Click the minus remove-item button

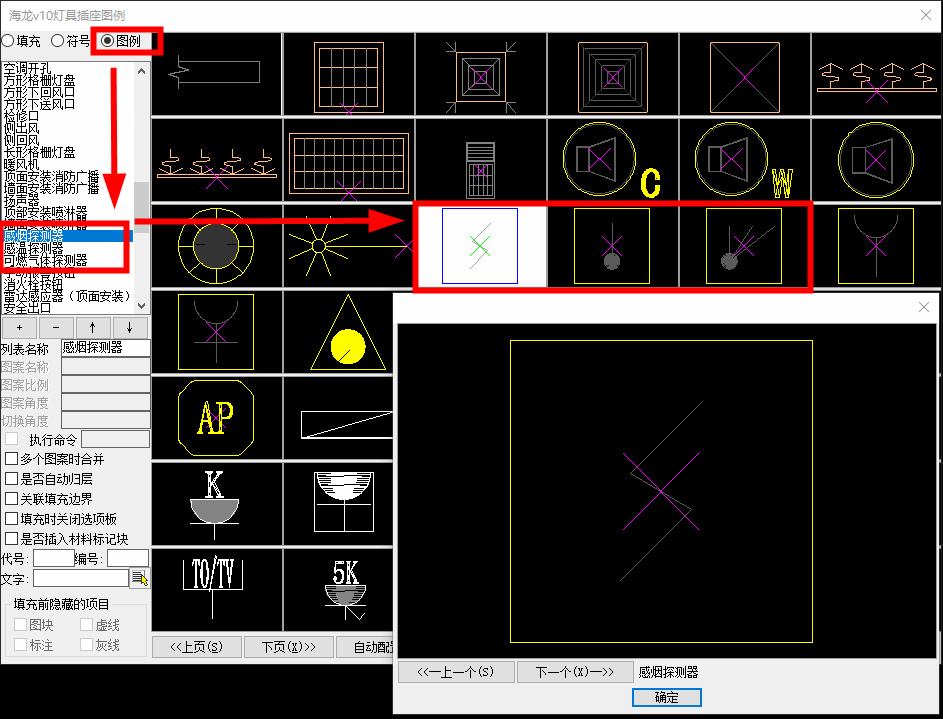click(x=56, y=328)
